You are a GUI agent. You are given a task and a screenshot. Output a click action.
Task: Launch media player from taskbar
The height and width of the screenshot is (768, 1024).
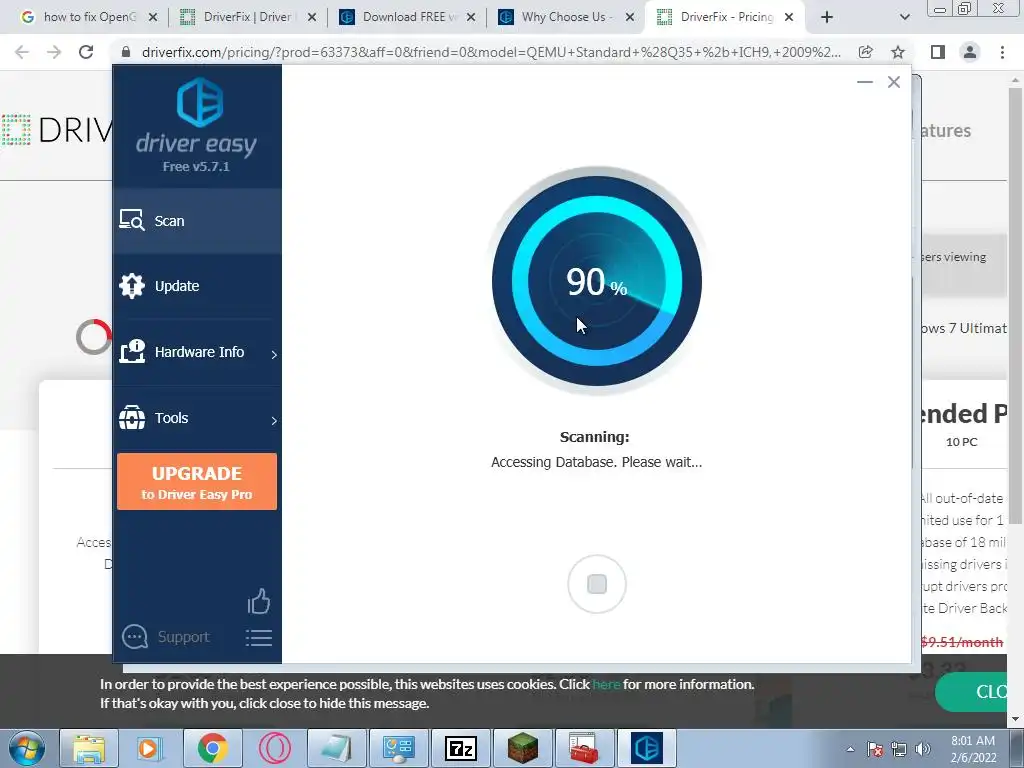[151, 748]
